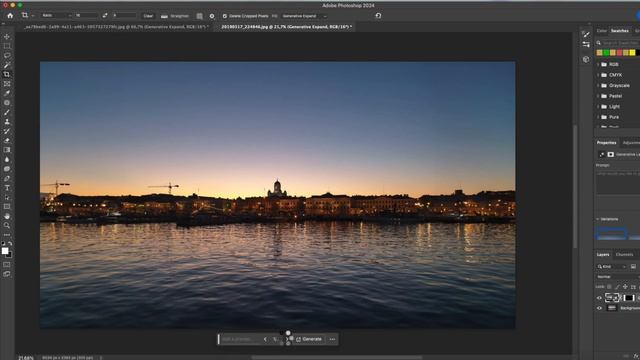
Task: Select the Pen tool
Action: click(x=7, y=178)
